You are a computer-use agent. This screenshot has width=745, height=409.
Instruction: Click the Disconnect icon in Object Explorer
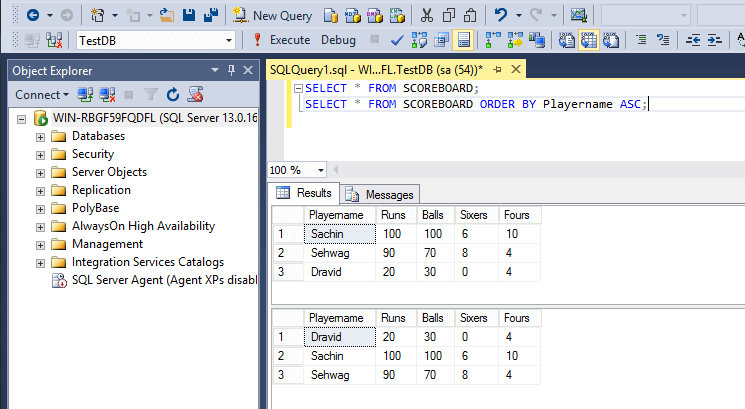(x=107, y=95)
